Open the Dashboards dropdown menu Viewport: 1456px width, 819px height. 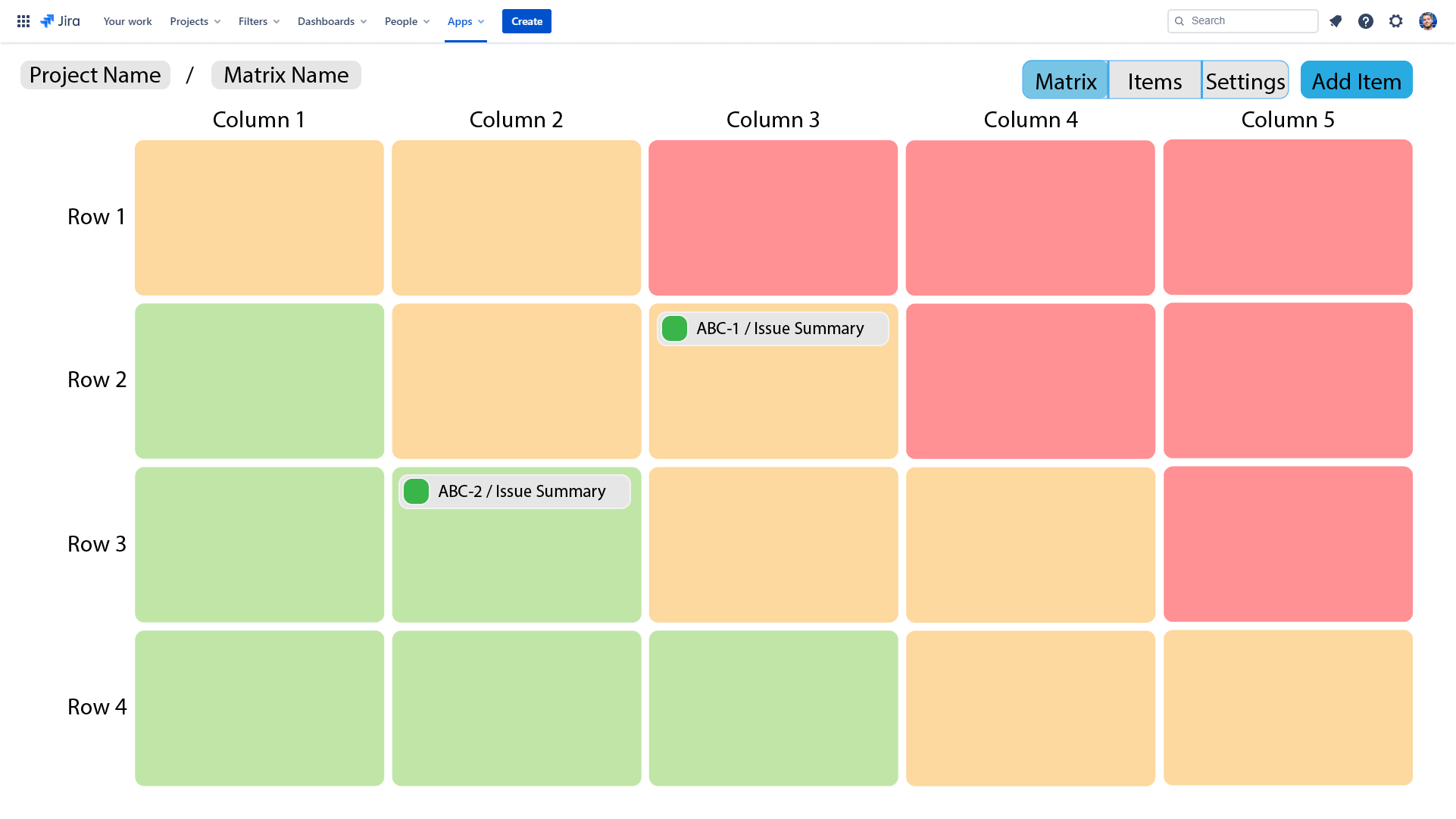pyautogui.click(x=332, y=21)
